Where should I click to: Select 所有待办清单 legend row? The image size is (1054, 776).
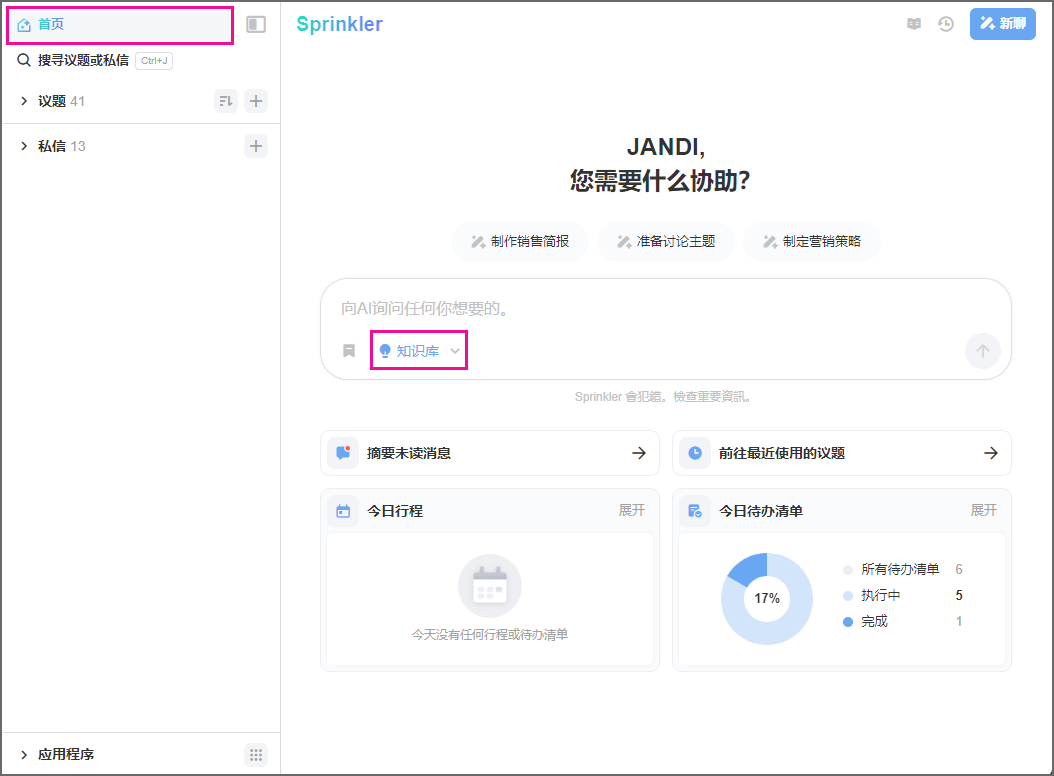(x=903, y=570)
